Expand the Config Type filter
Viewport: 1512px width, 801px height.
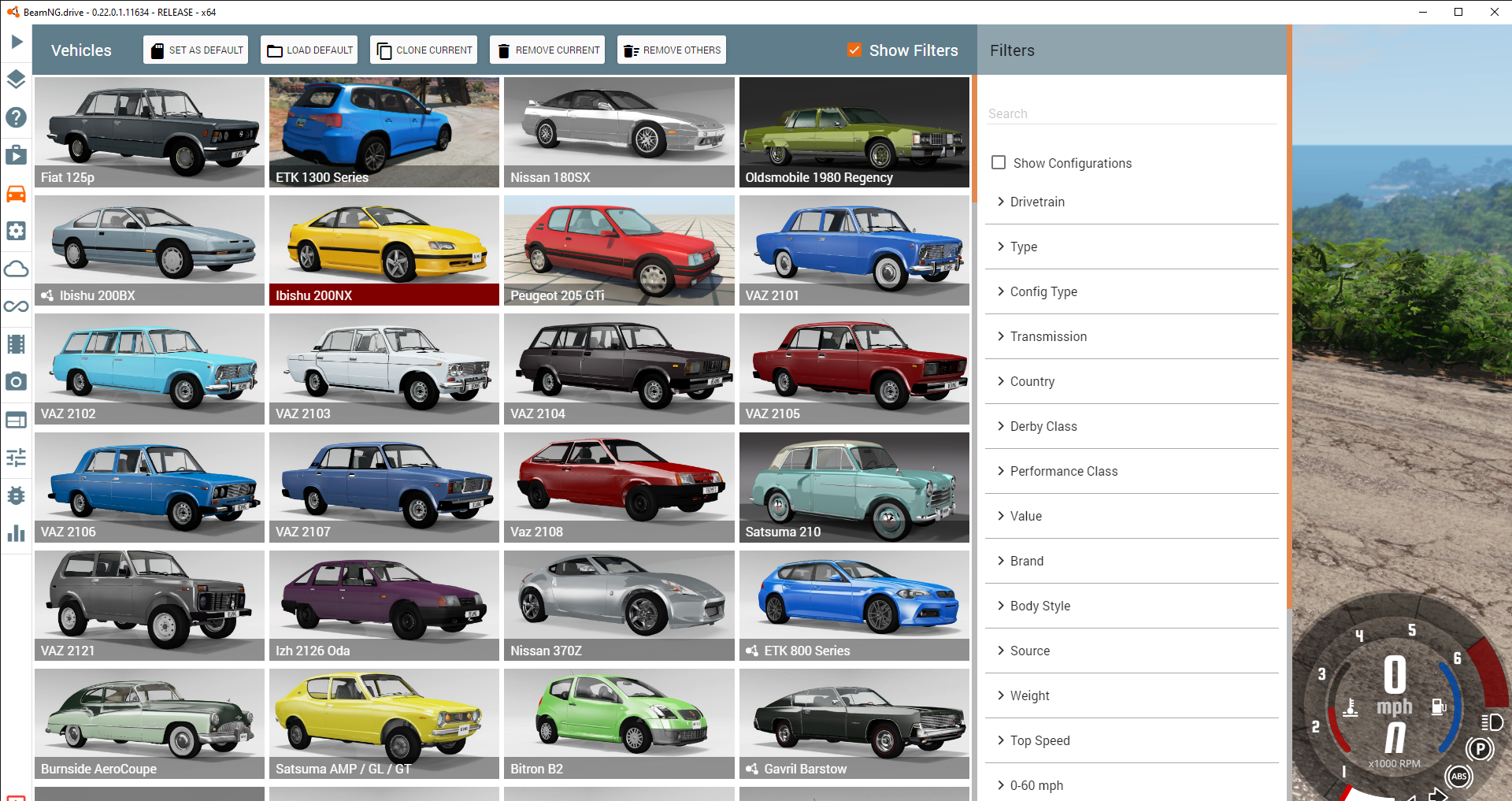pyautogui.click(x=1132, y=291)
